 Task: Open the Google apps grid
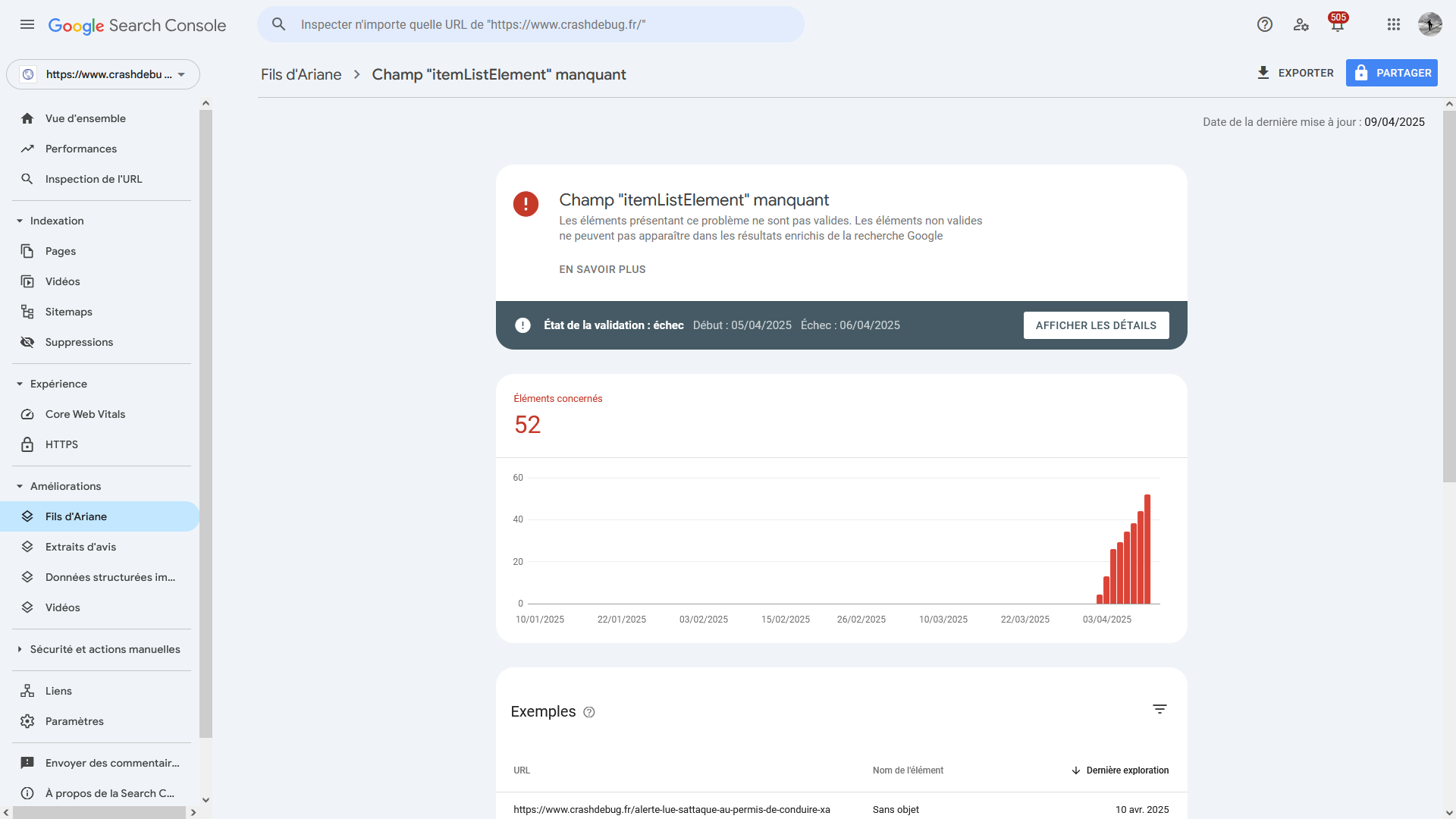pyautogui.click(x=1393, y=24)
